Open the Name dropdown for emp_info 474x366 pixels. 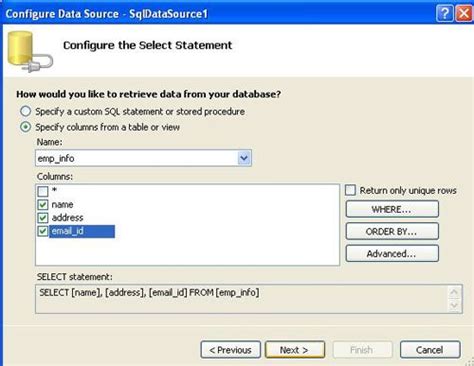(244, 158)
